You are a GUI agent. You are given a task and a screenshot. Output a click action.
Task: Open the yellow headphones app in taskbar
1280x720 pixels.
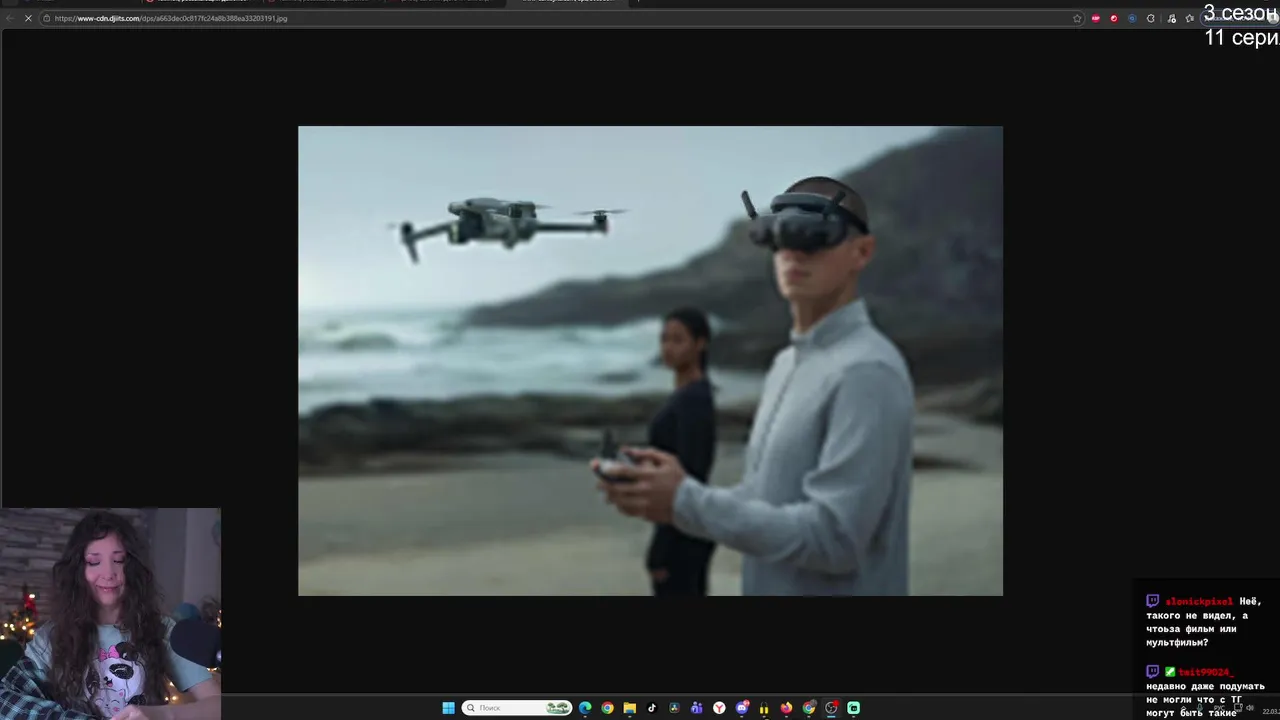764,708
